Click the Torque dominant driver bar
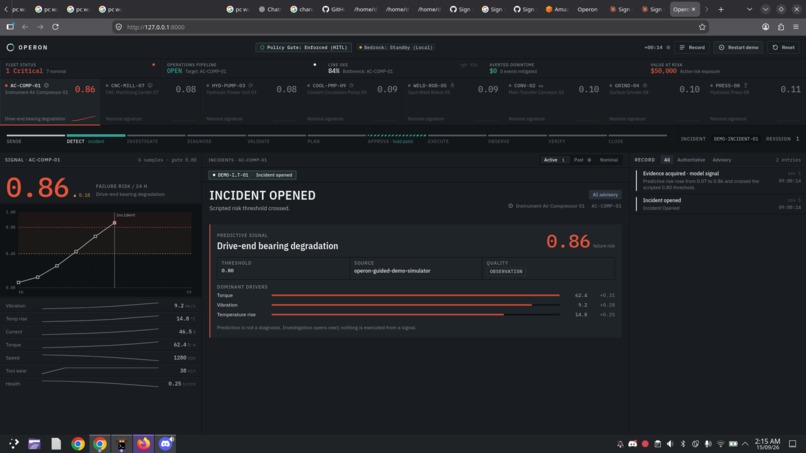 click(415, 295)
